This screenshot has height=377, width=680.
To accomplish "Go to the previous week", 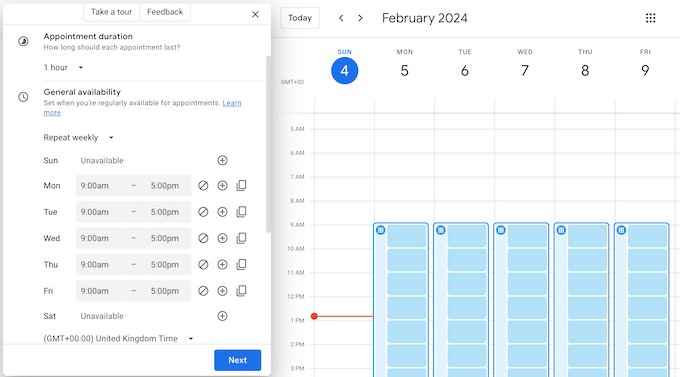I will (x=341, y=18).
